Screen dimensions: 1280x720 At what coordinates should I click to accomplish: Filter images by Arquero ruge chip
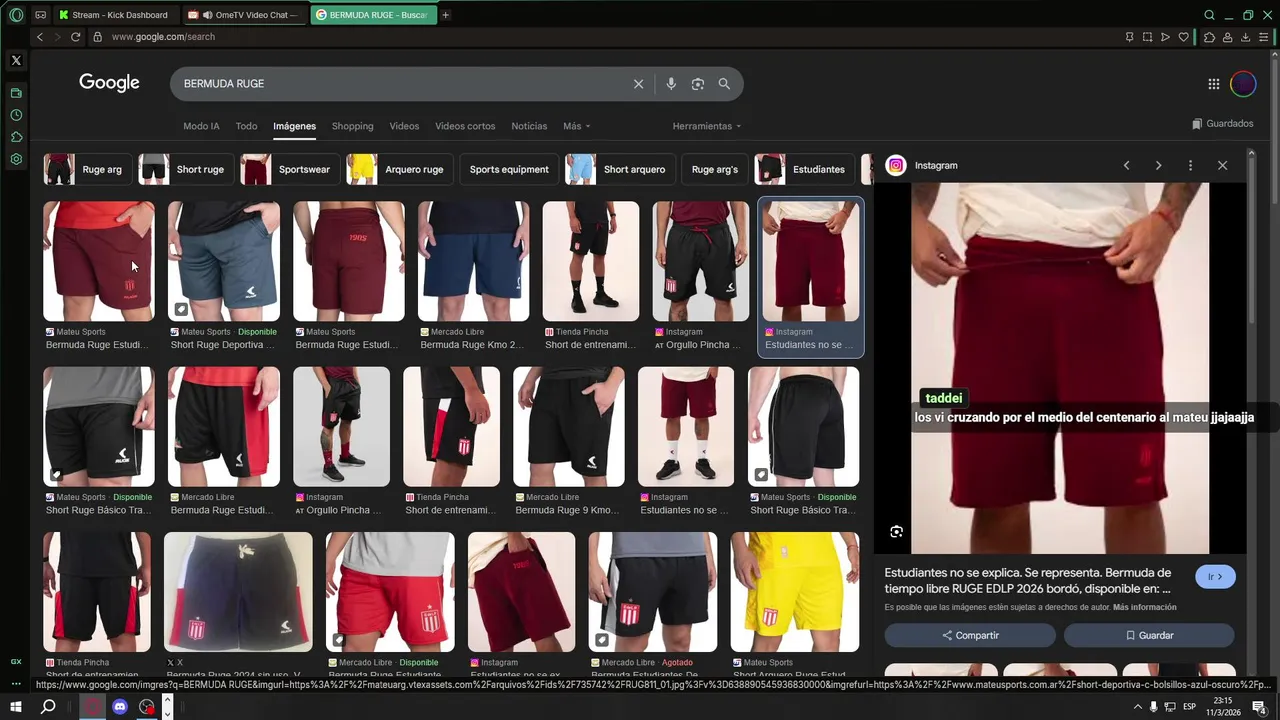point(399,170)
